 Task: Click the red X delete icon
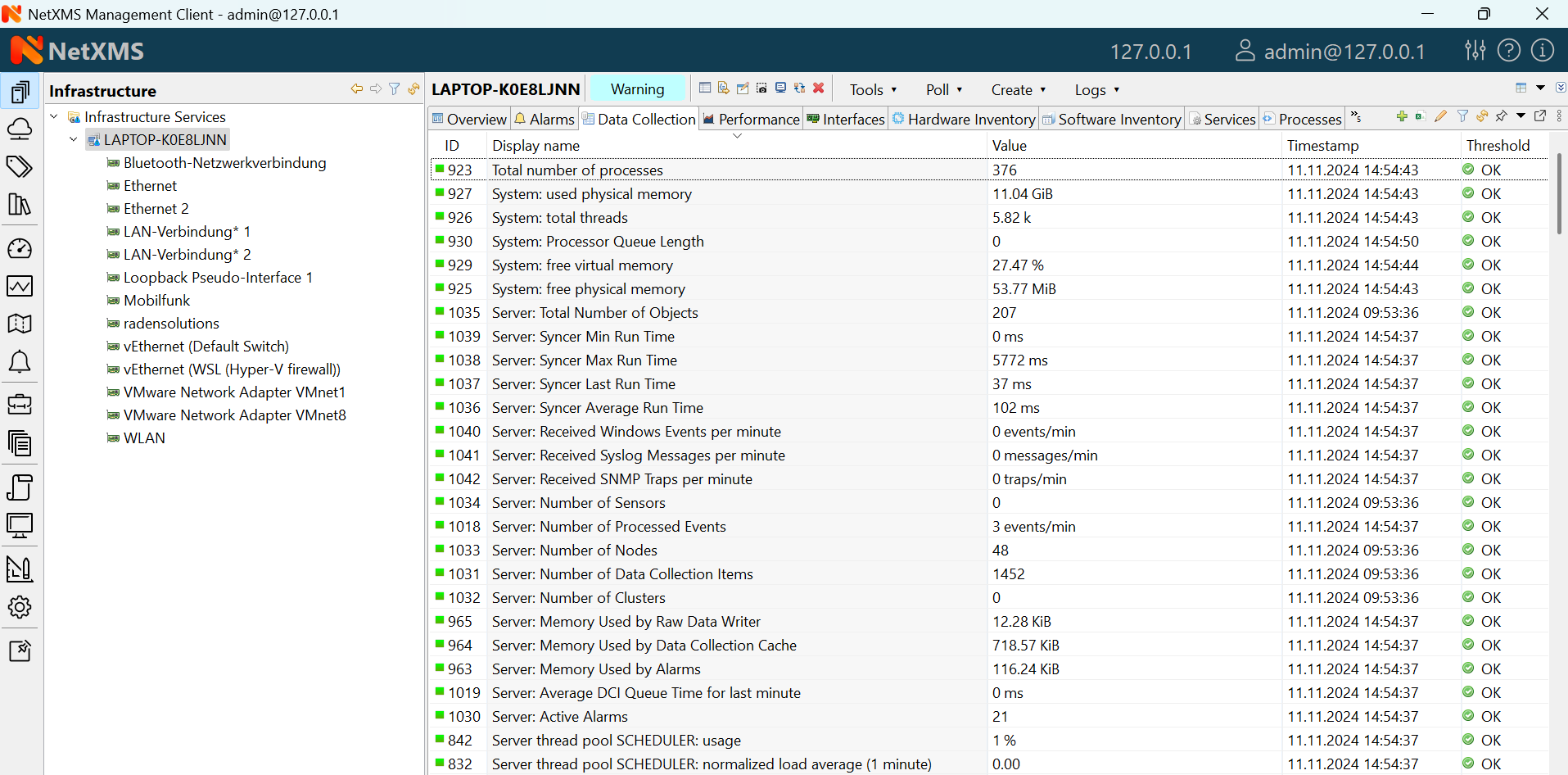point(818,88)
